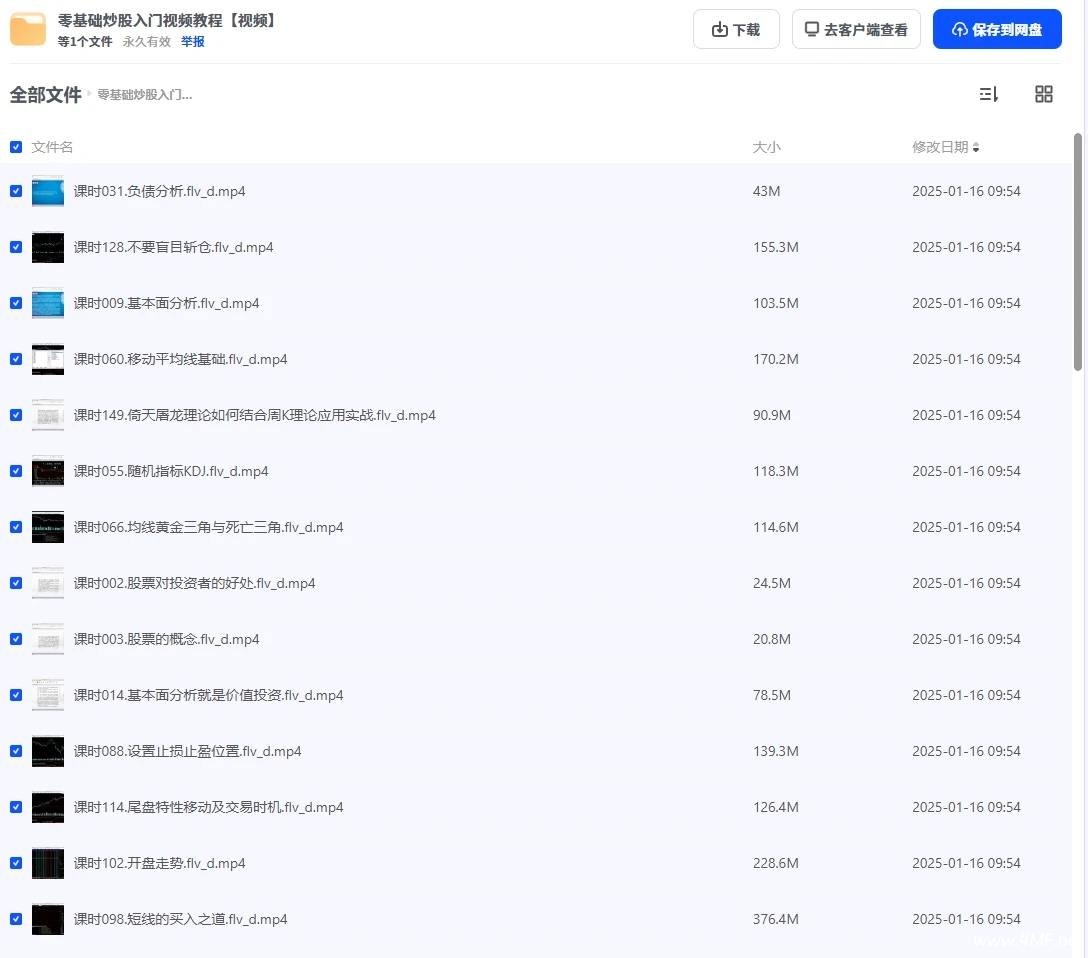Deselect 课时098.短线的买入之道 checkbox
Viewport: 1088px width, 958px height.
[16, 919]
